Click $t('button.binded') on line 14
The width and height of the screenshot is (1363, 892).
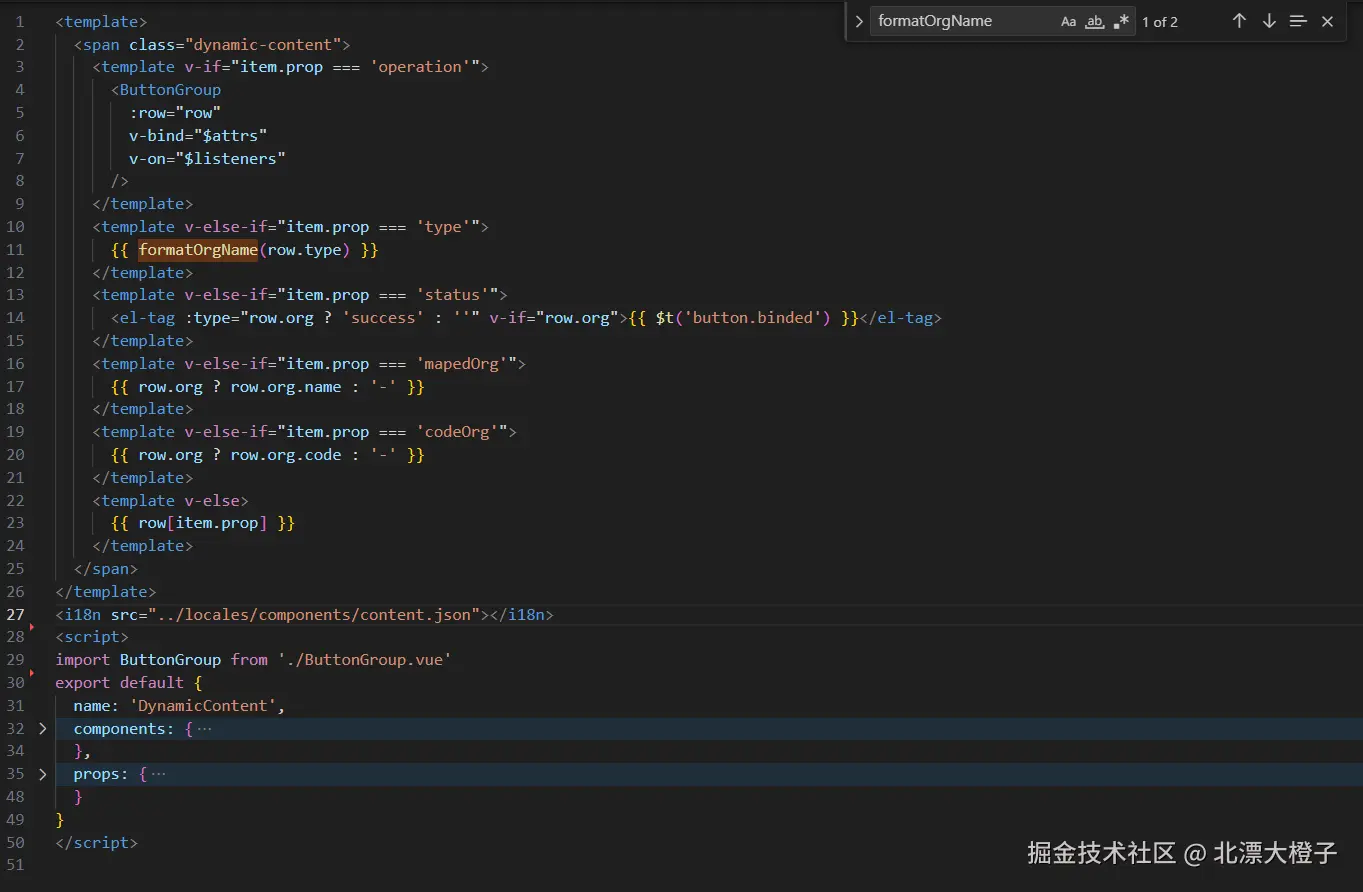(x=743, y=318)
